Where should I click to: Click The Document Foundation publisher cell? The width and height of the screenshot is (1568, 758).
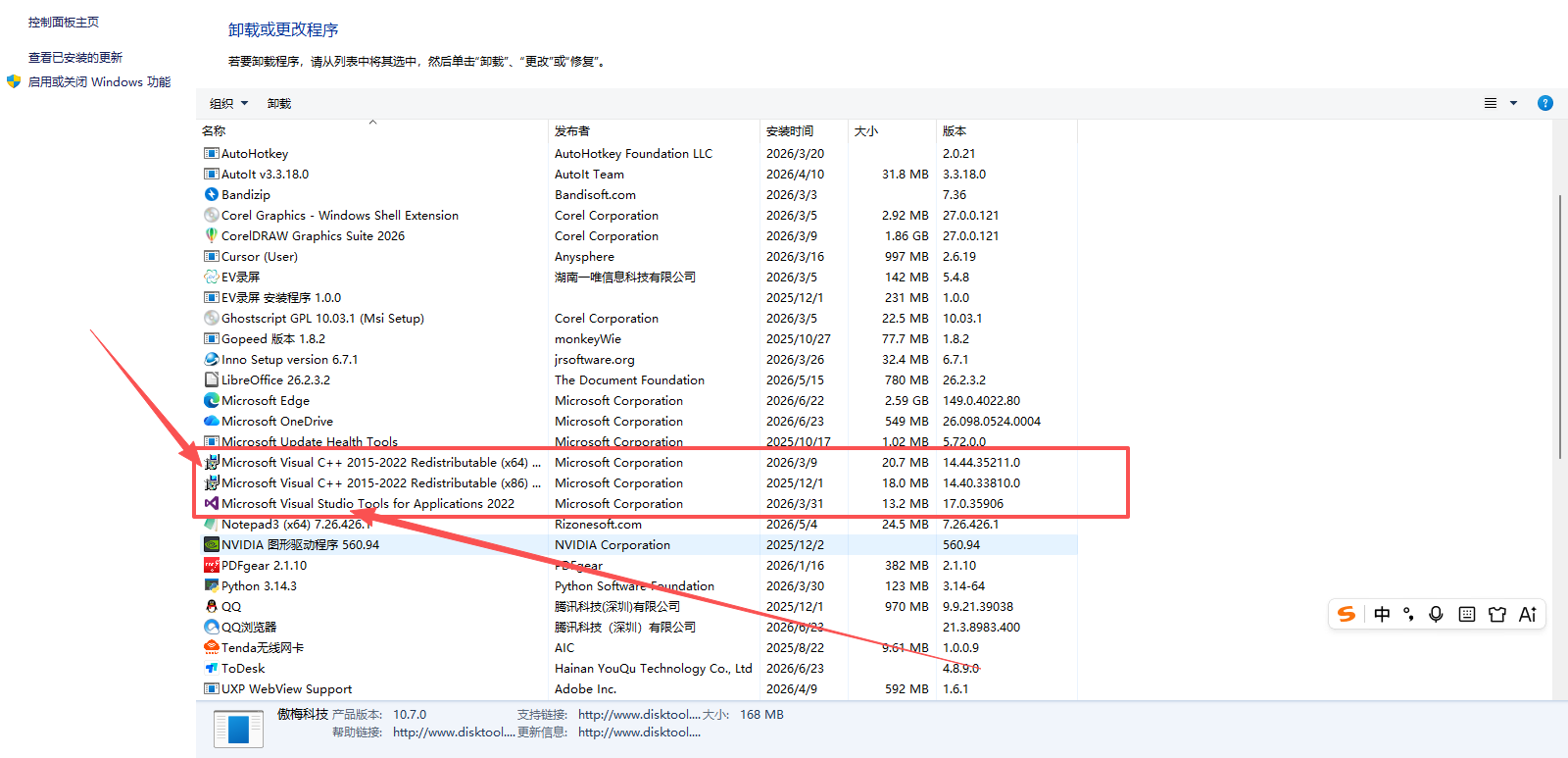(x=629, y=379)
